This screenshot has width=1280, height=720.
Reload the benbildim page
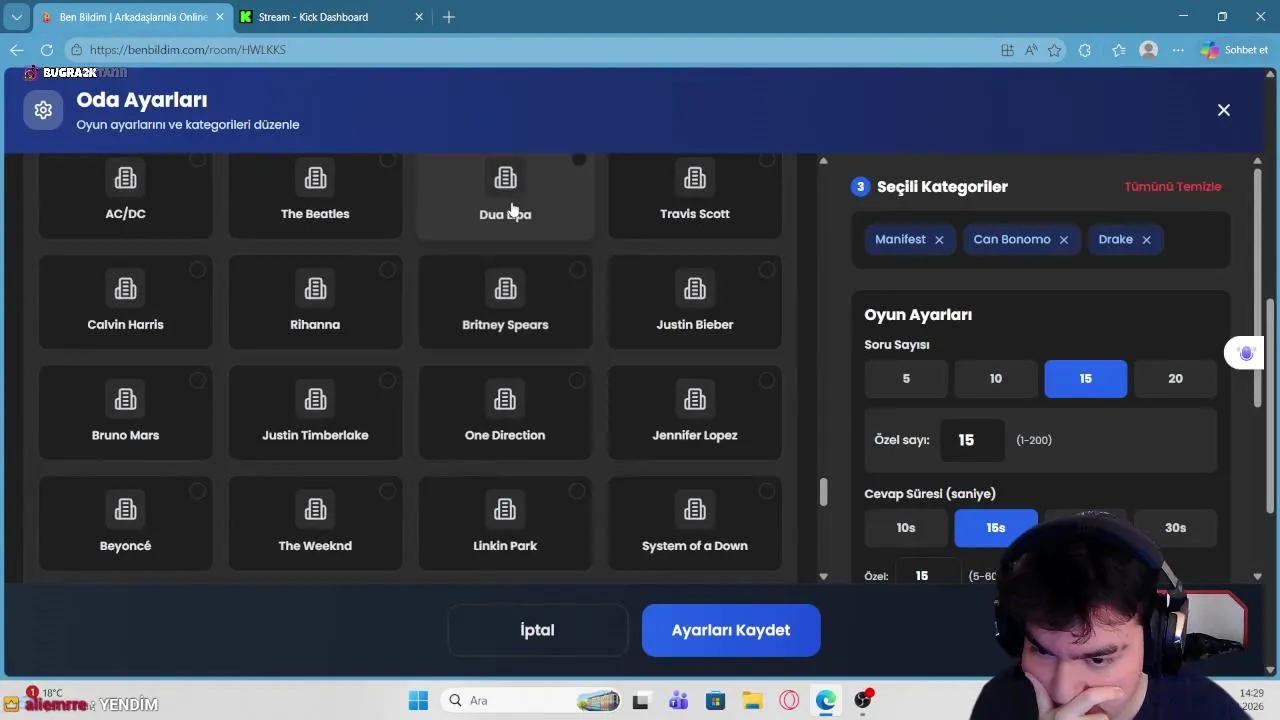pyautogui.click(x=47, y=50)
